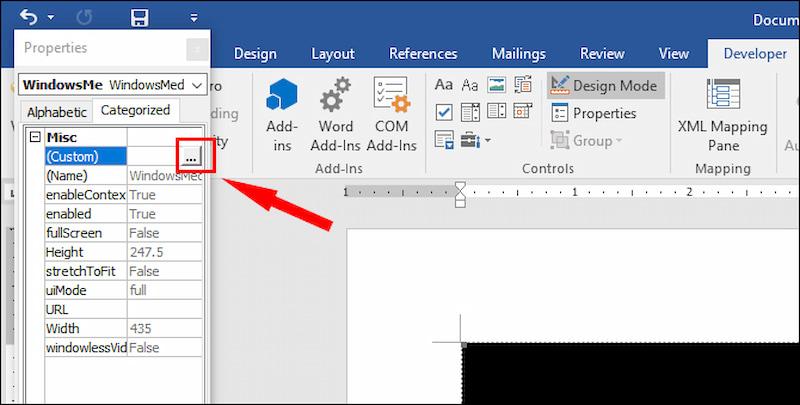Open the References ribbon tab
The image size is (800, 405).
click(x=423, y=54)
